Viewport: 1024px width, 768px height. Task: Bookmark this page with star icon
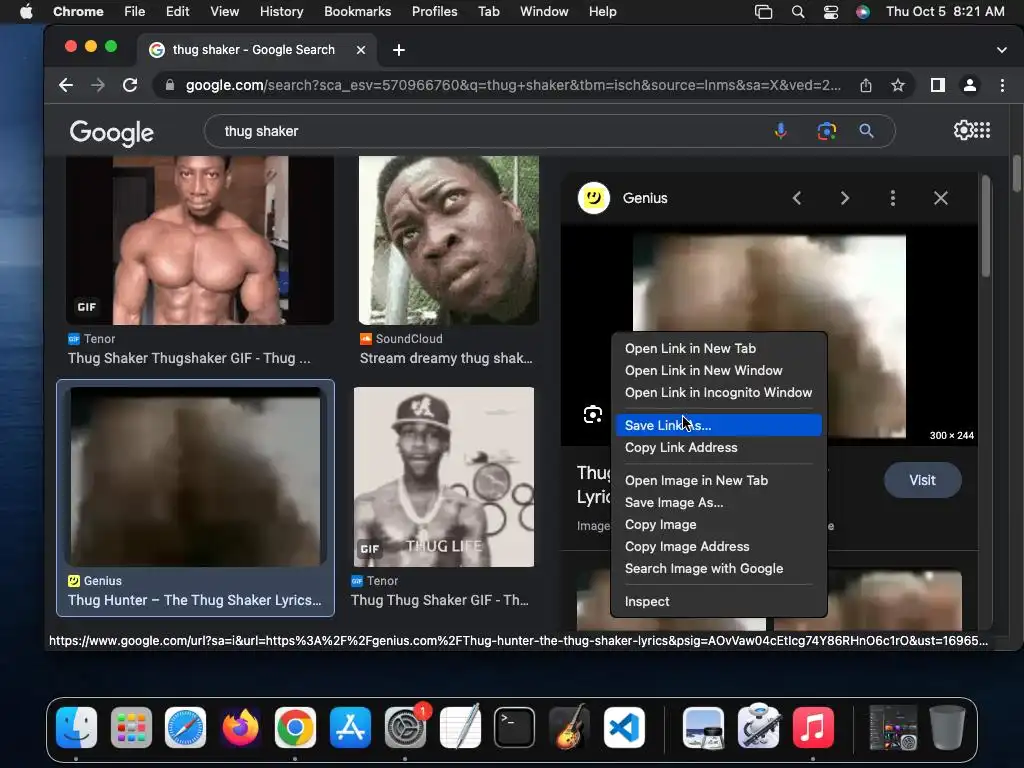point(898,85)
